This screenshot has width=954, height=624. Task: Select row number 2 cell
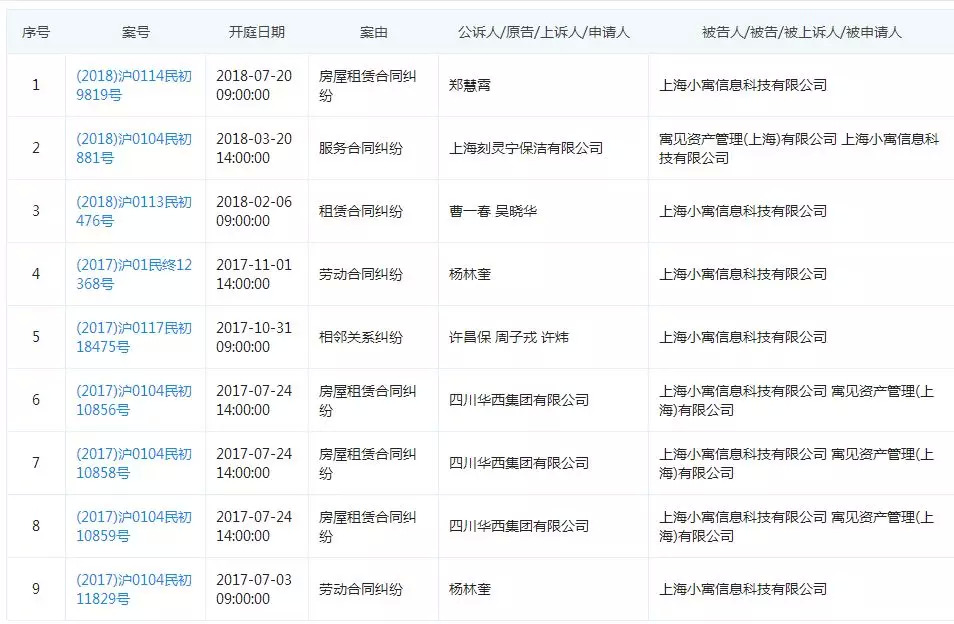coord(36,148)
